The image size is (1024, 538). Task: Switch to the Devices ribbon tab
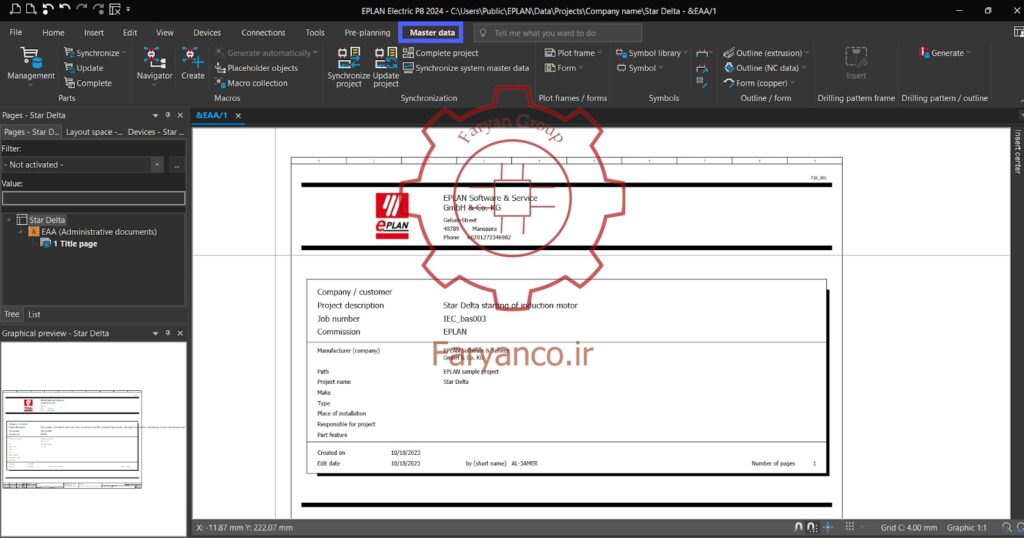[x=207, y=33]
